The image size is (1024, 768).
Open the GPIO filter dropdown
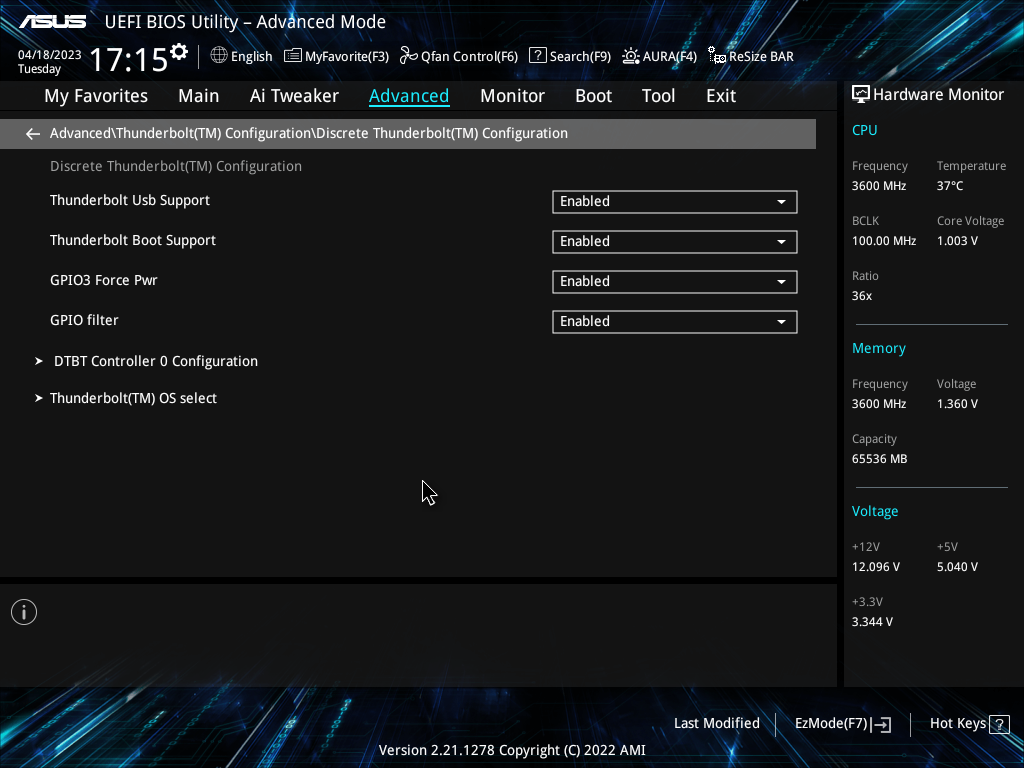674,321
